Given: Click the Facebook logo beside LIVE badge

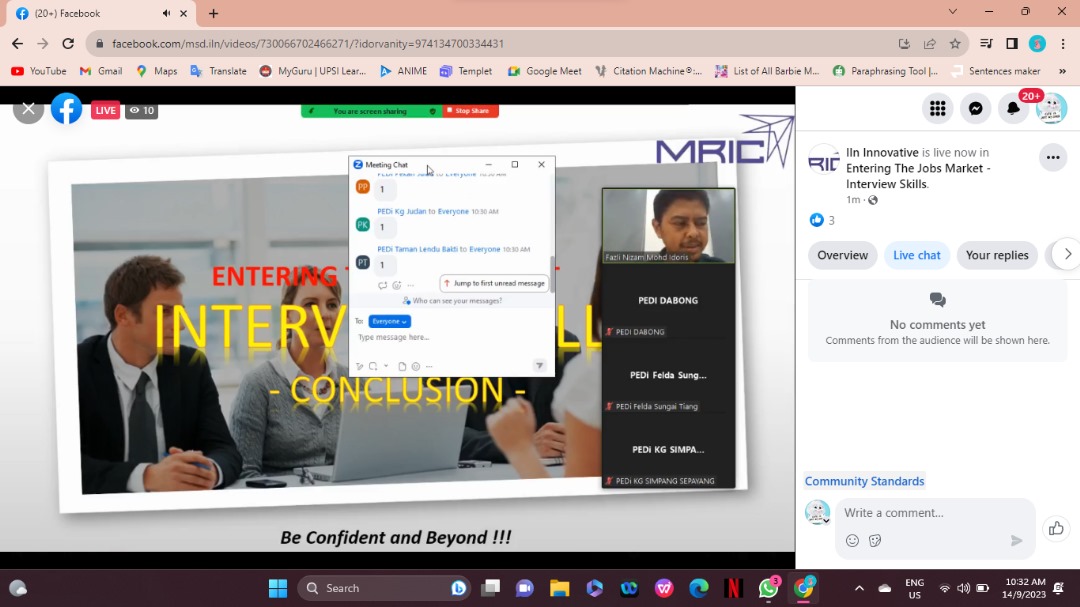Looking at the screenshot, I should coord(67,109).
